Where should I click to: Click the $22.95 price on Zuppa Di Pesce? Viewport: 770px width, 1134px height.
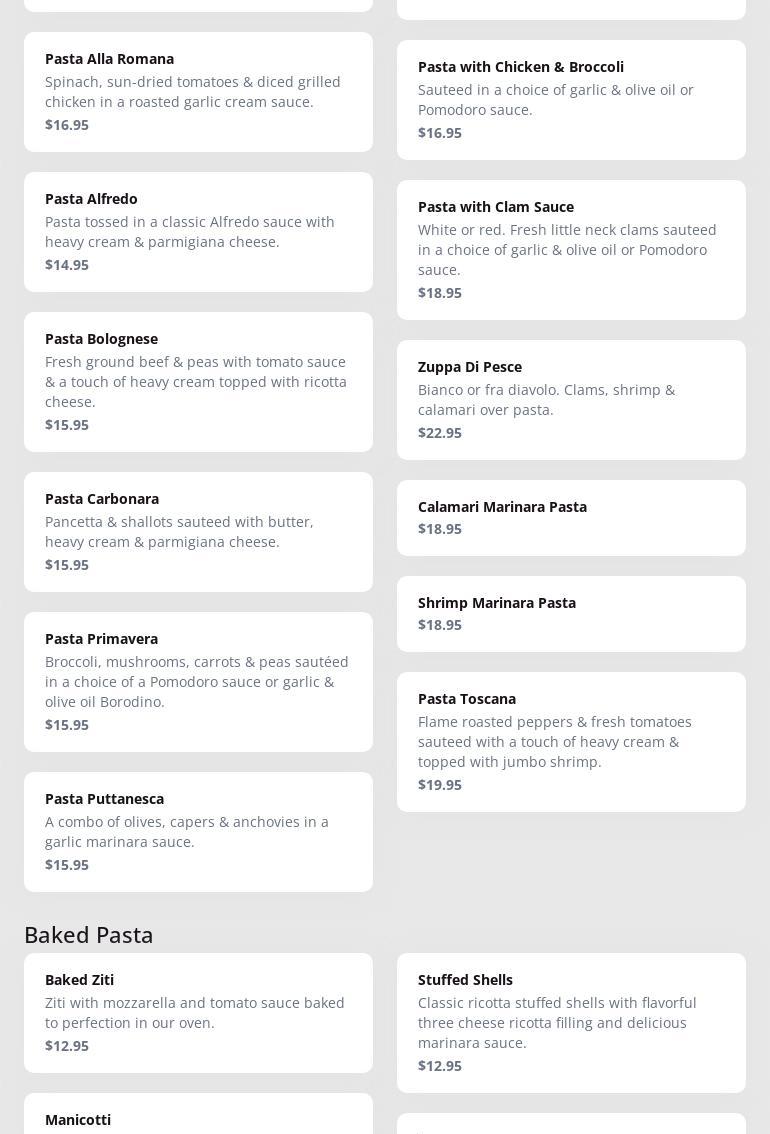tap(440, 433)
